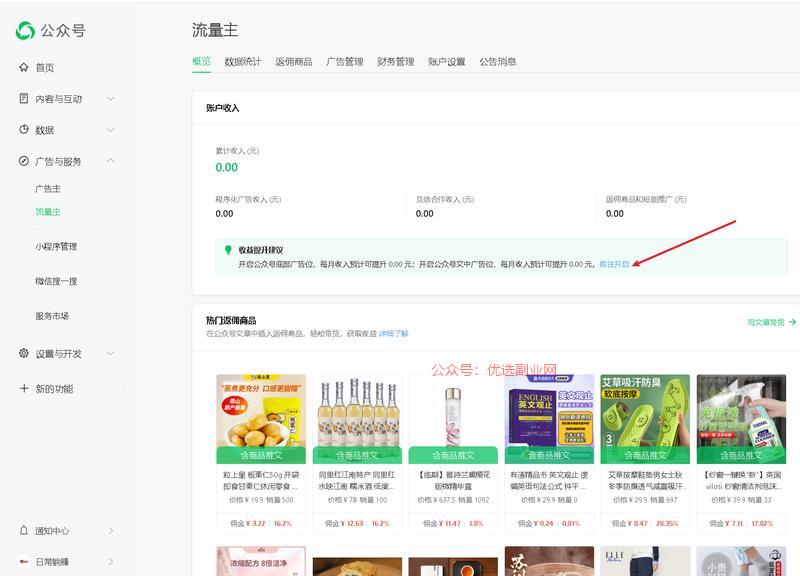Click 含商品推文 on the vilosi card
The width and height of the screenshot is (800, 576).
741,455
